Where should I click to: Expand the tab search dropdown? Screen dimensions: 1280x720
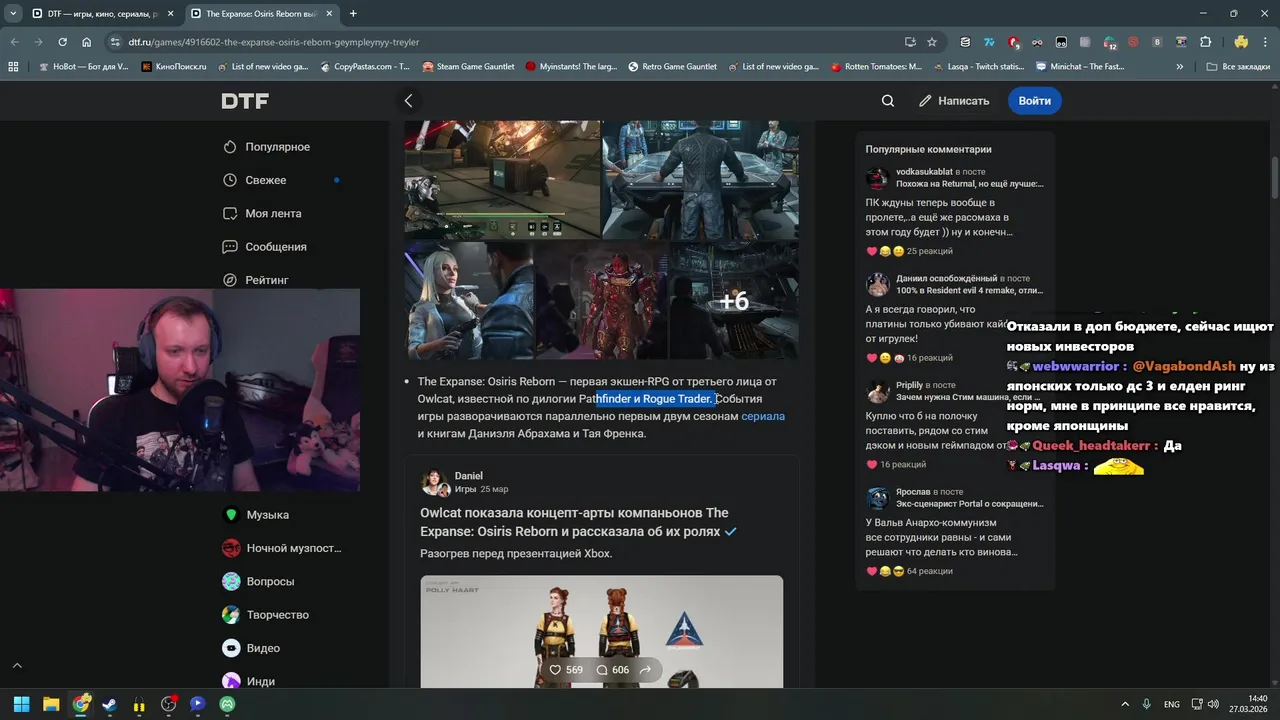pyautogui.click(x=13, y=14)
